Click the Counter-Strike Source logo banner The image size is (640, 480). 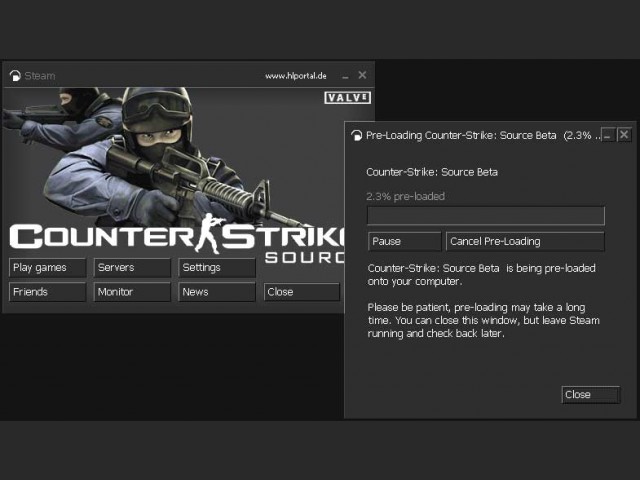point(177,241)
